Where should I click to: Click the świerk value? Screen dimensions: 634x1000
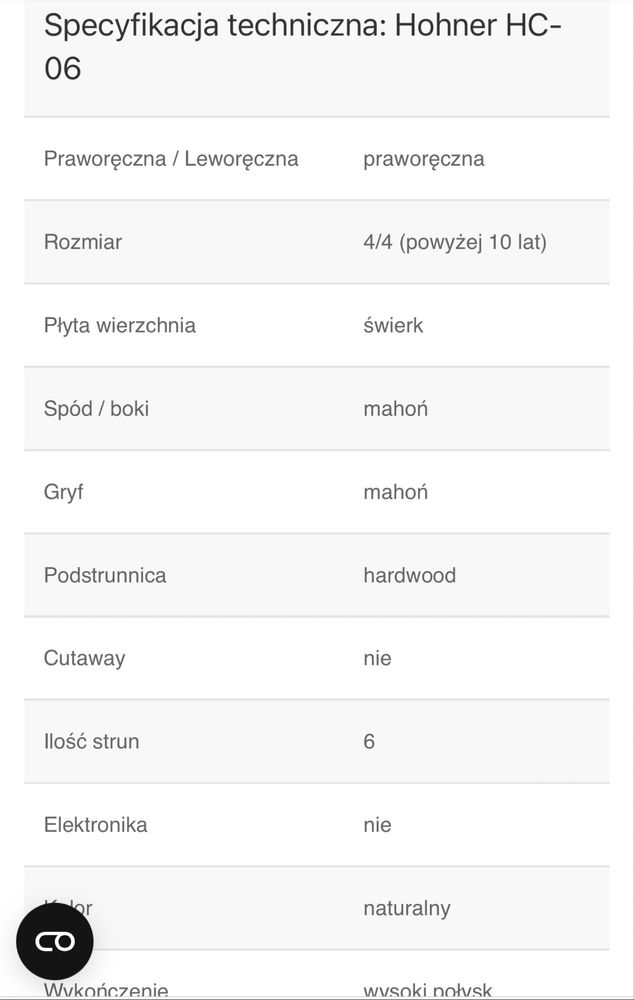click(x=393, y=325)
